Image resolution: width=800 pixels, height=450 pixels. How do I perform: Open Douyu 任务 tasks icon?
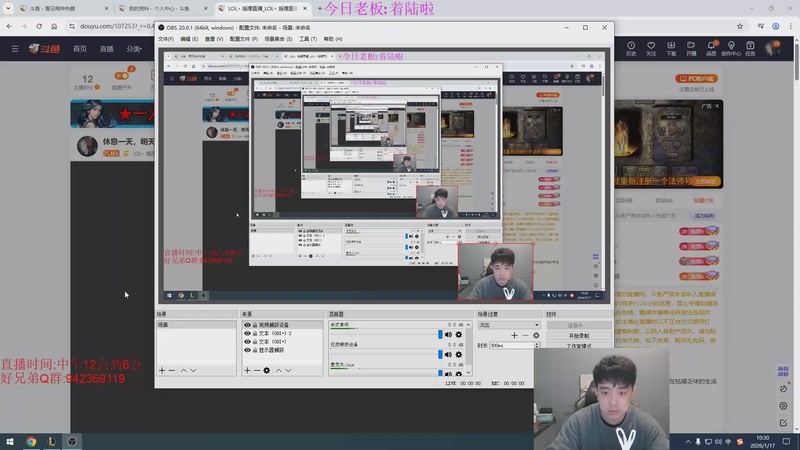[750, 48]
